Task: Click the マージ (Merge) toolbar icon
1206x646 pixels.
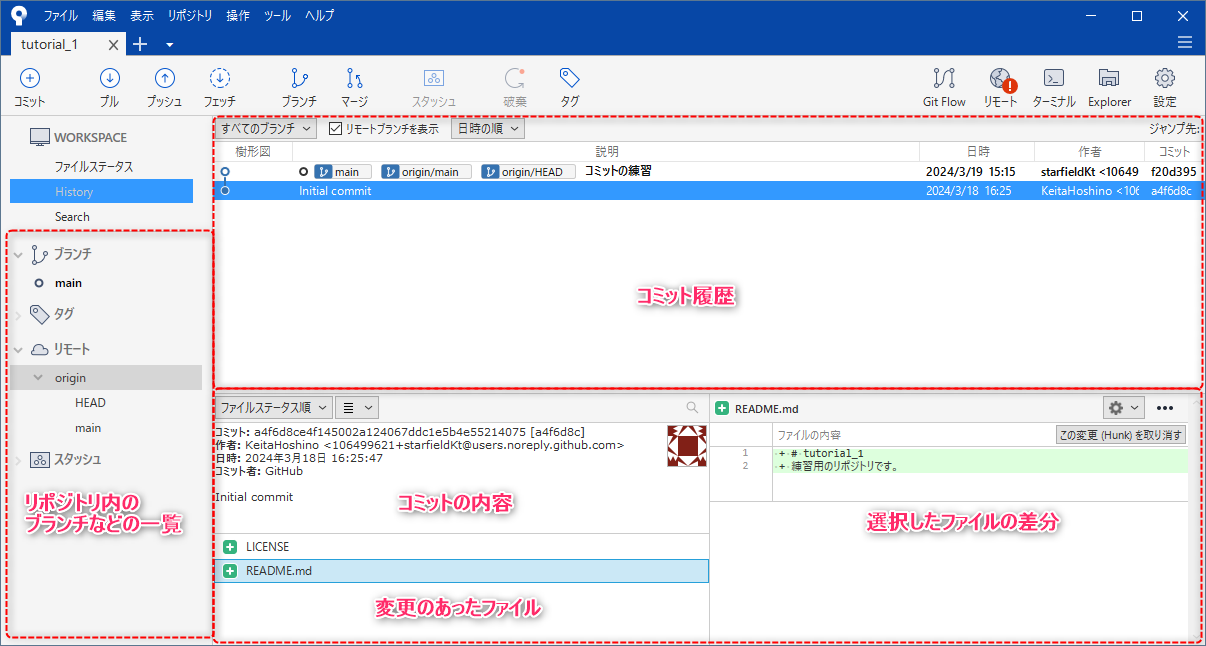Action: 354,87
